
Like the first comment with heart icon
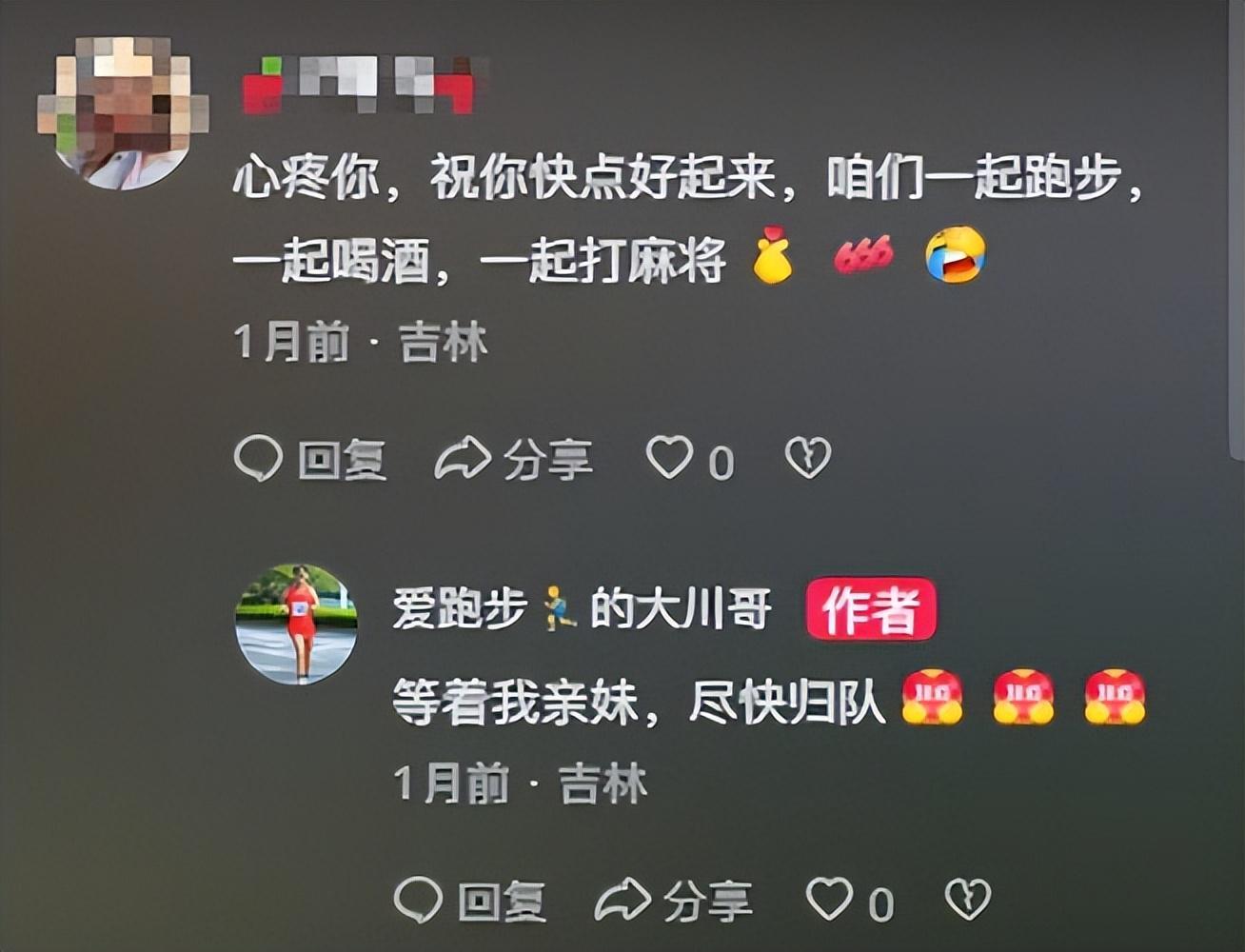tap(669, 458)
